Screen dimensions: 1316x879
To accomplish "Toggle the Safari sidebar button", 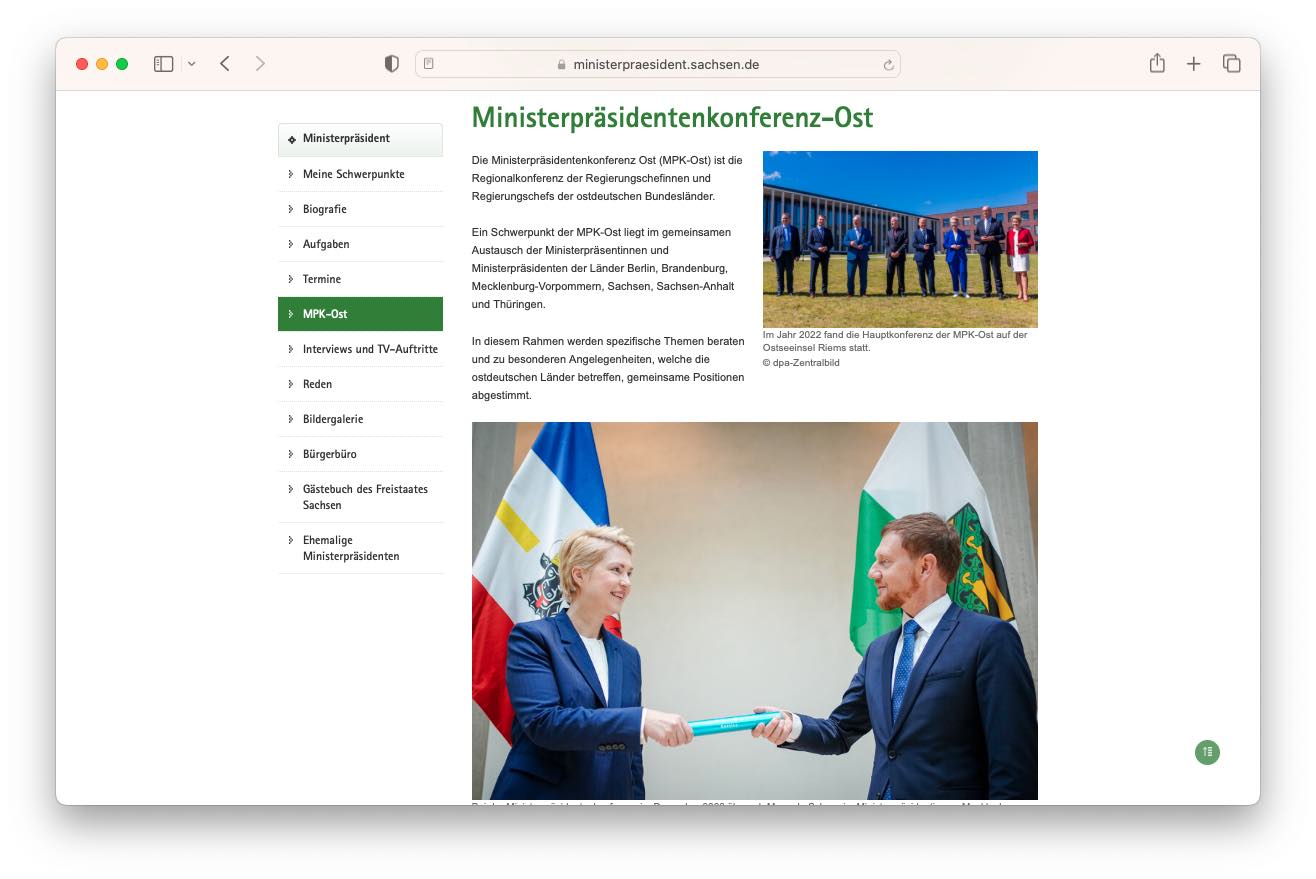I will 163,64.
